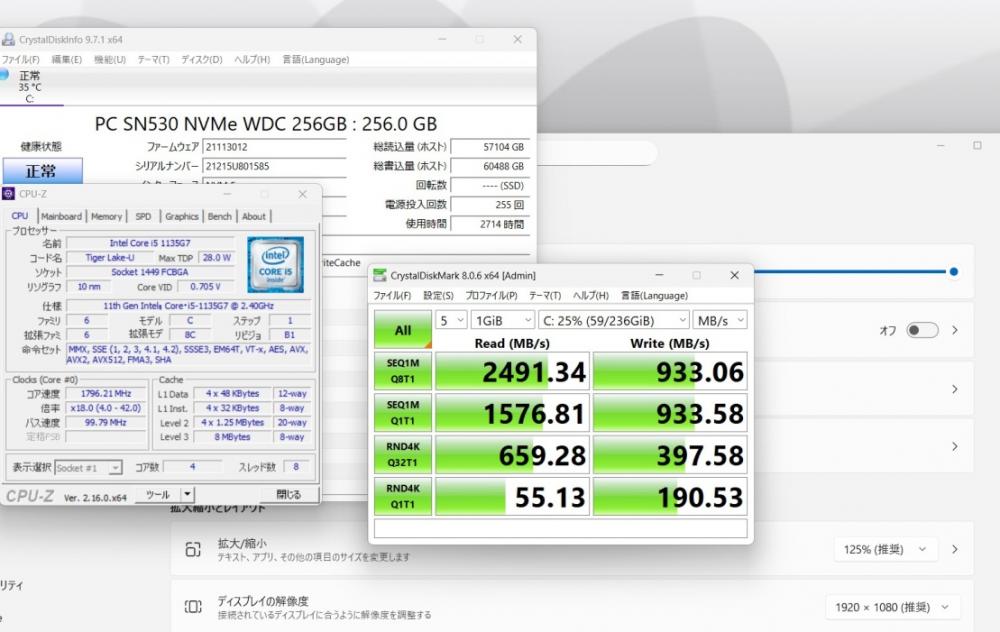This screenshot has height=632, width=1000.
Task: Switch to the Bench tab in CPU-Z
Action: point(219,216)
